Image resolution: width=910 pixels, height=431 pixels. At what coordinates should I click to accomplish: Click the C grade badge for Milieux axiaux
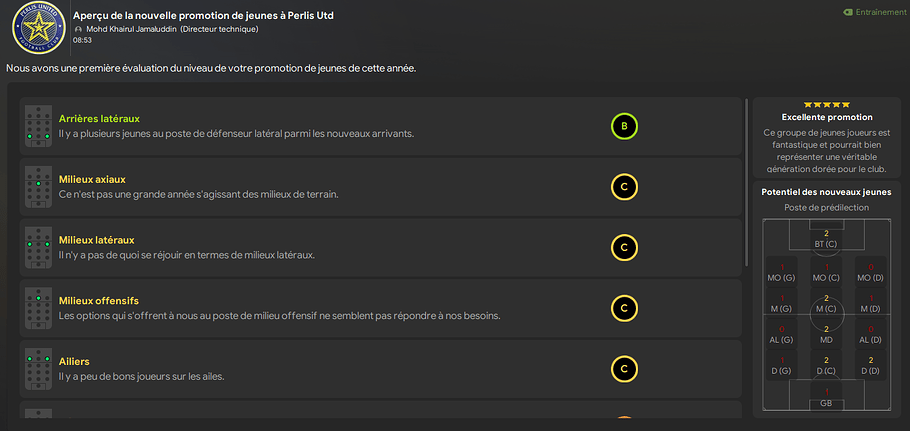624,187
